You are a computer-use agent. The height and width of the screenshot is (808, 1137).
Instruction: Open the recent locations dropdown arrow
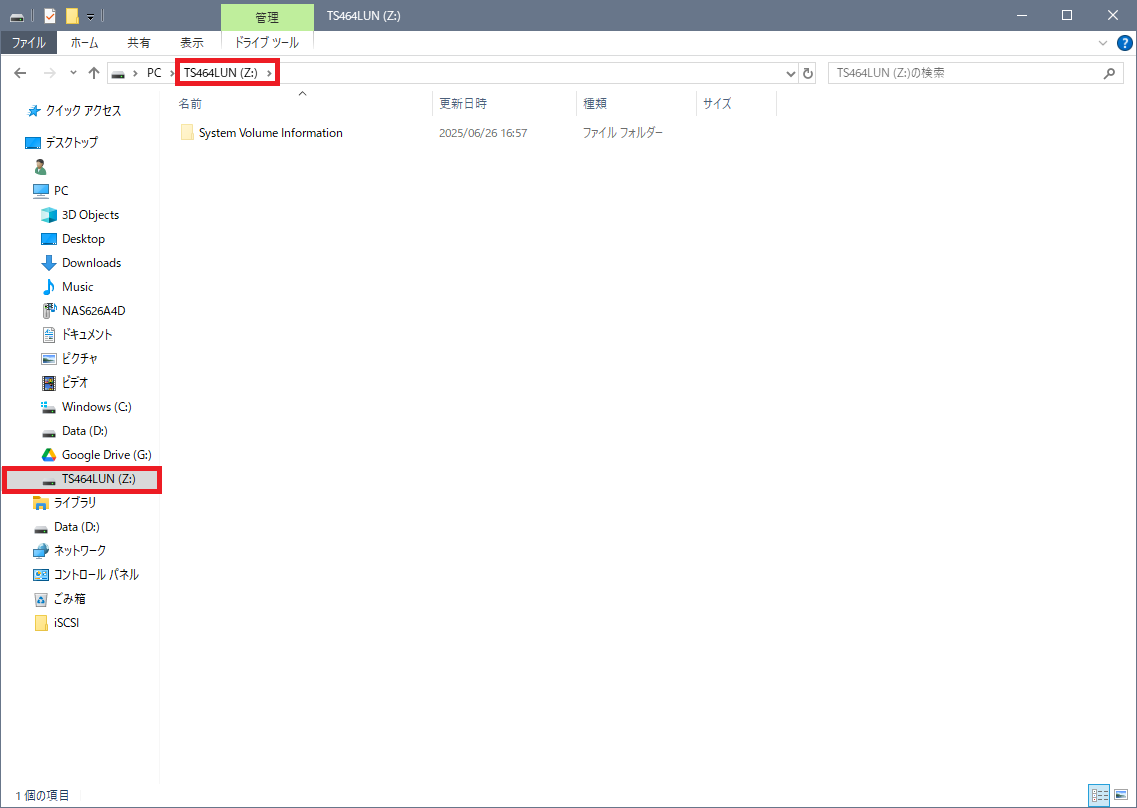[73, 73]
